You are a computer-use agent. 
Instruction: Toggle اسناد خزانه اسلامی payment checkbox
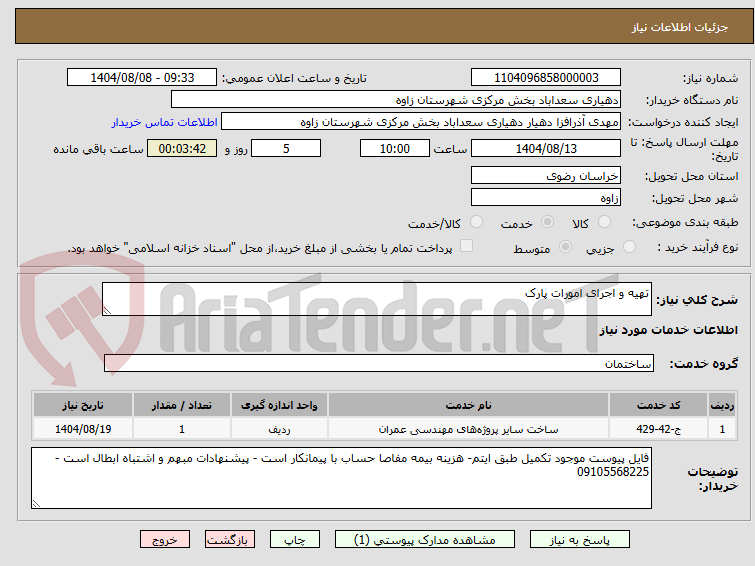tap(466, 246)
